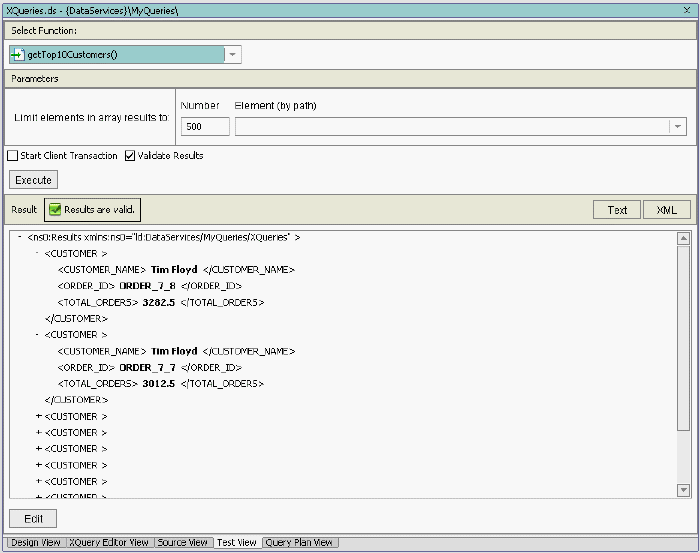Screen dimensions: 700x553
Task: Open the Query Plan View tab
Action: [299, 542]
